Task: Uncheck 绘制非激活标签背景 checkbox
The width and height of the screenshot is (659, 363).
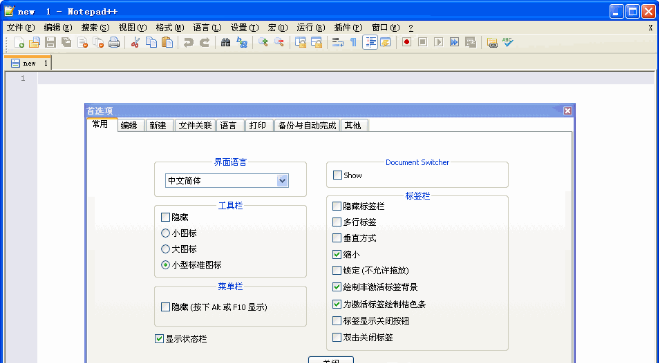Action: pos(337,287)
